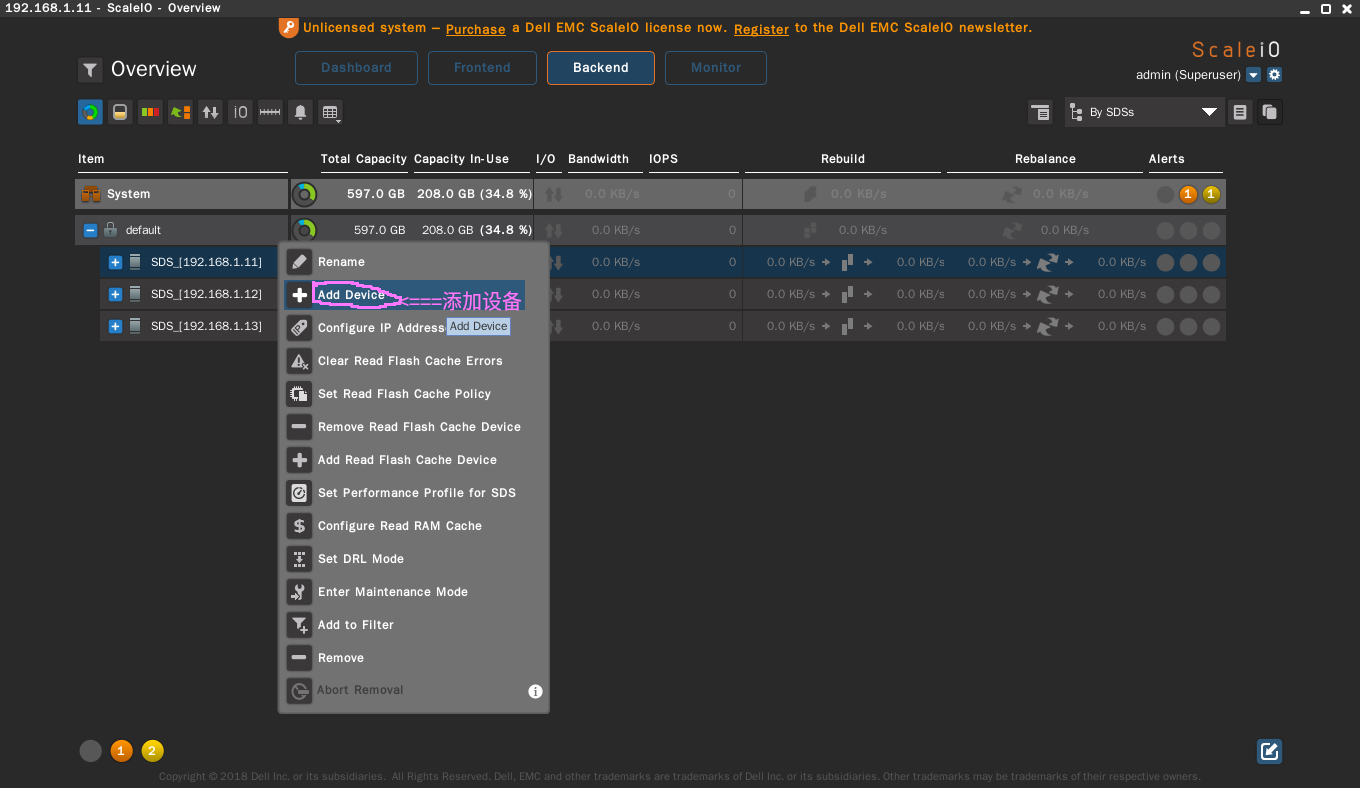1360x788 pixels.
Task: Select Remove from the context menu
Action: point(414,658)
